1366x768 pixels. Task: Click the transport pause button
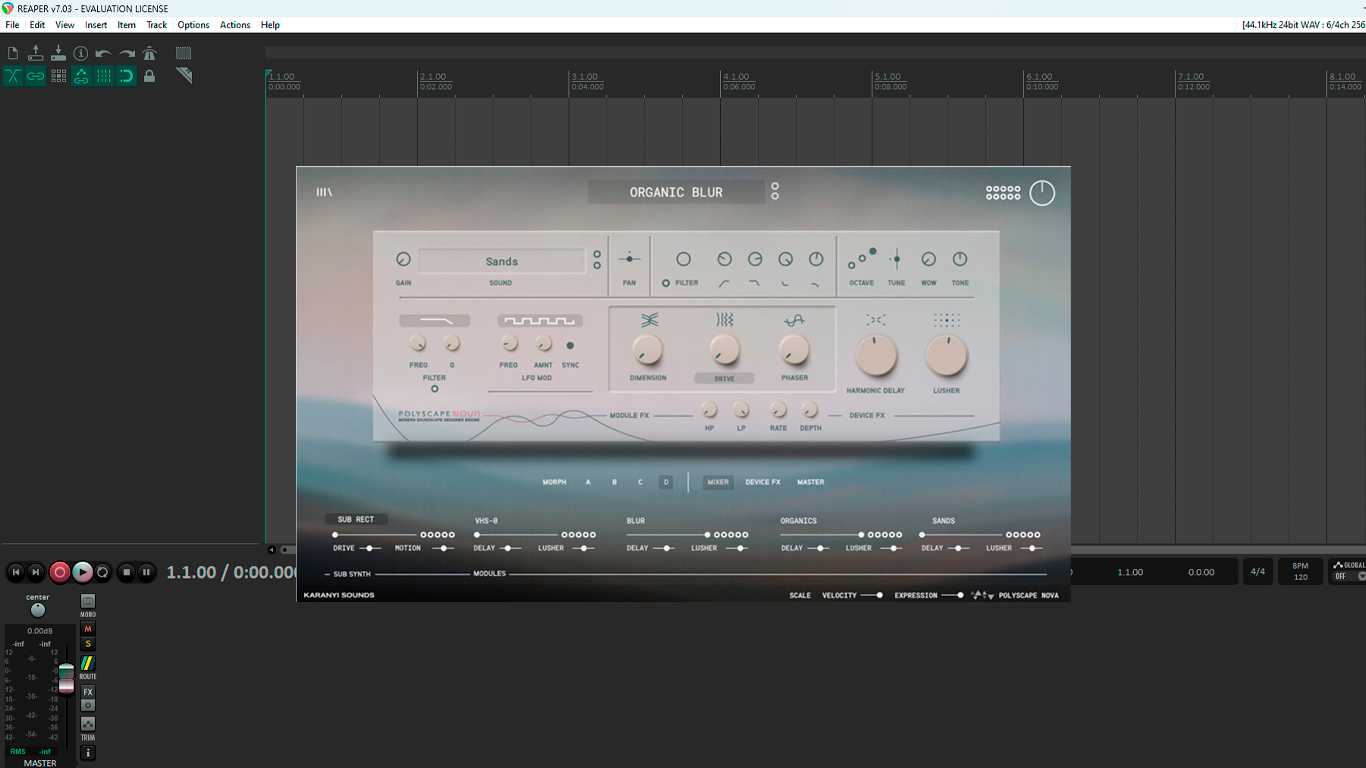[x=146, y=572]
